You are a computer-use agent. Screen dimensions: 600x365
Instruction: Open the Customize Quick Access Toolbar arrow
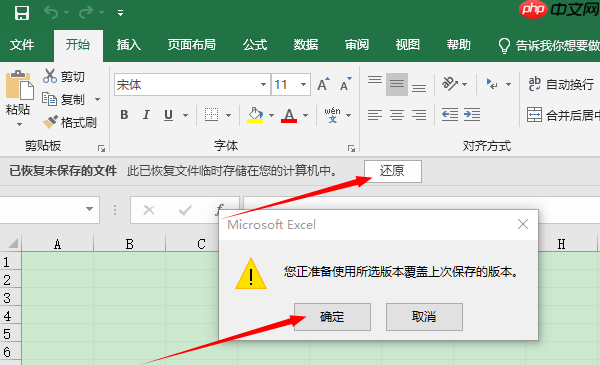tap(121, 13)
